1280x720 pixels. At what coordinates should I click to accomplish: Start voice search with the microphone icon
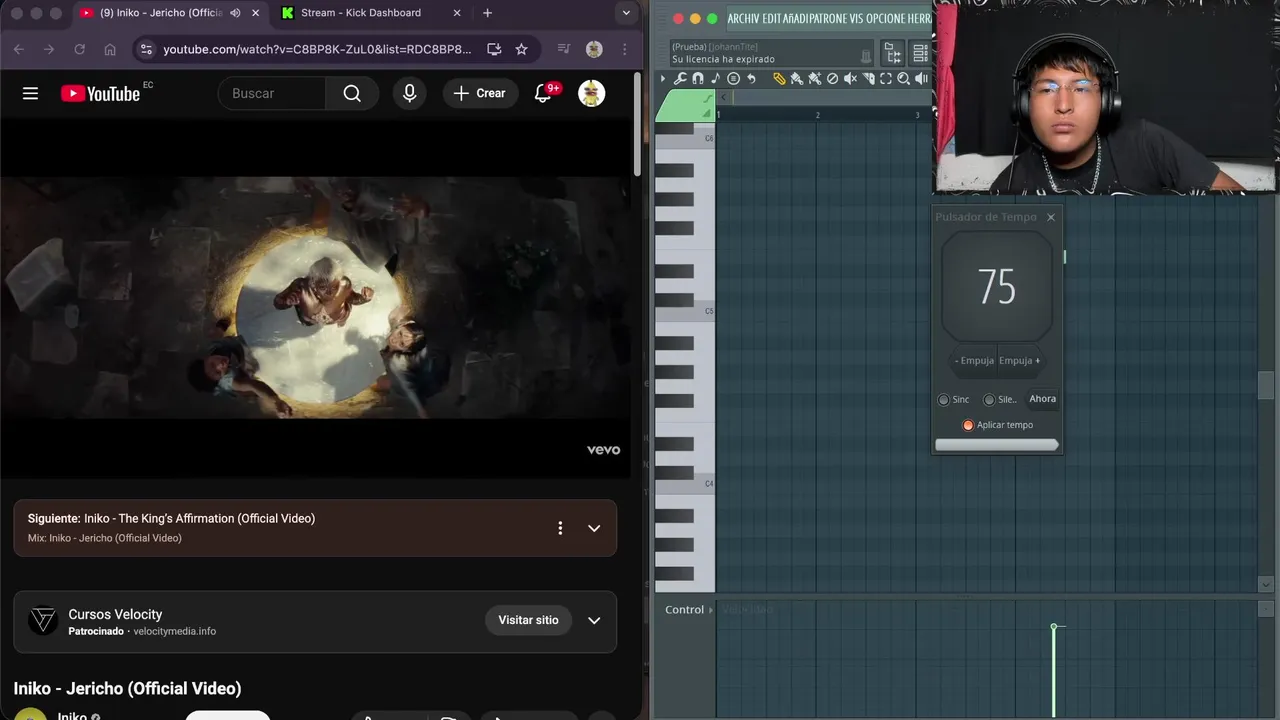409,93
